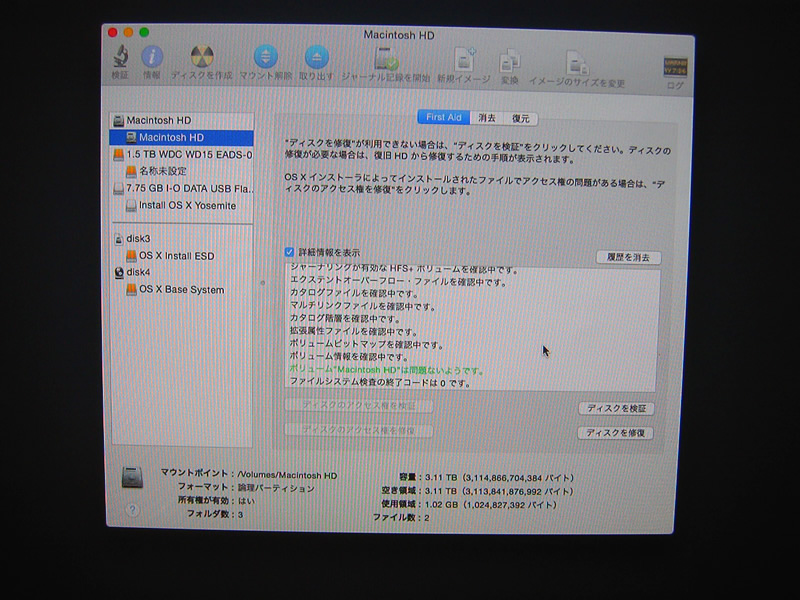Click the 履歴を消去 button

(628, 258)
